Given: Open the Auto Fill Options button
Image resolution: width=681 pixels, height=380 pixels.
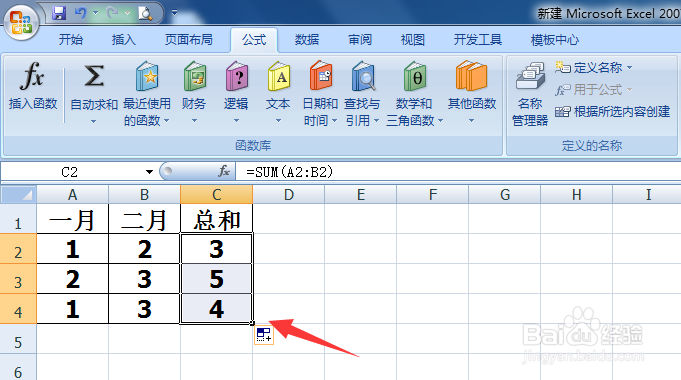Looking at the screenshot, I should tap(264, 335).
